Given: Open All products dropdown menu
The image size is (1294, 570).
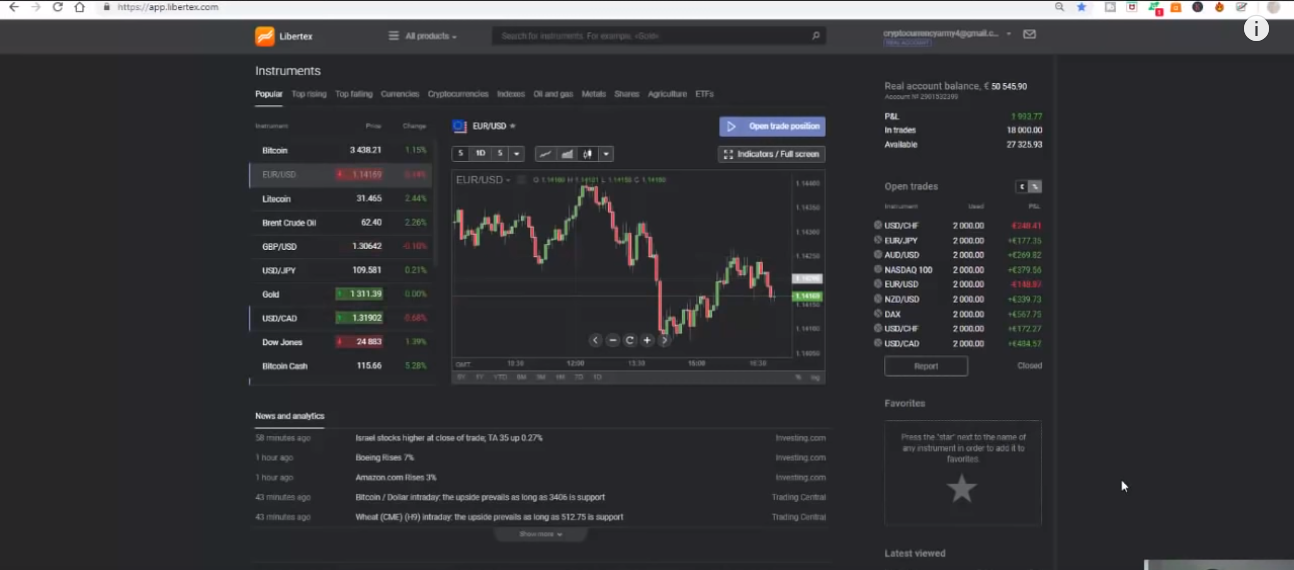Looking at the screenshot, I should point(423,36).
